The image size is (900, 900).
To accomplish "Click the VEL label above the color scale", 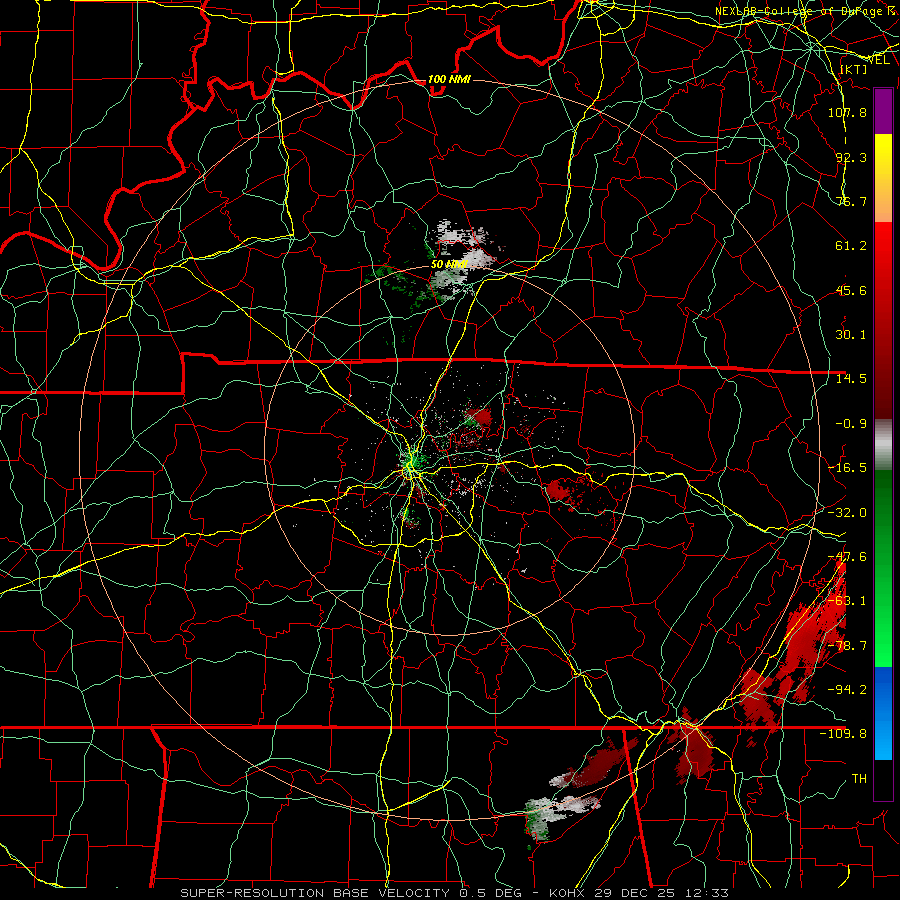I will tap(879, 60).
